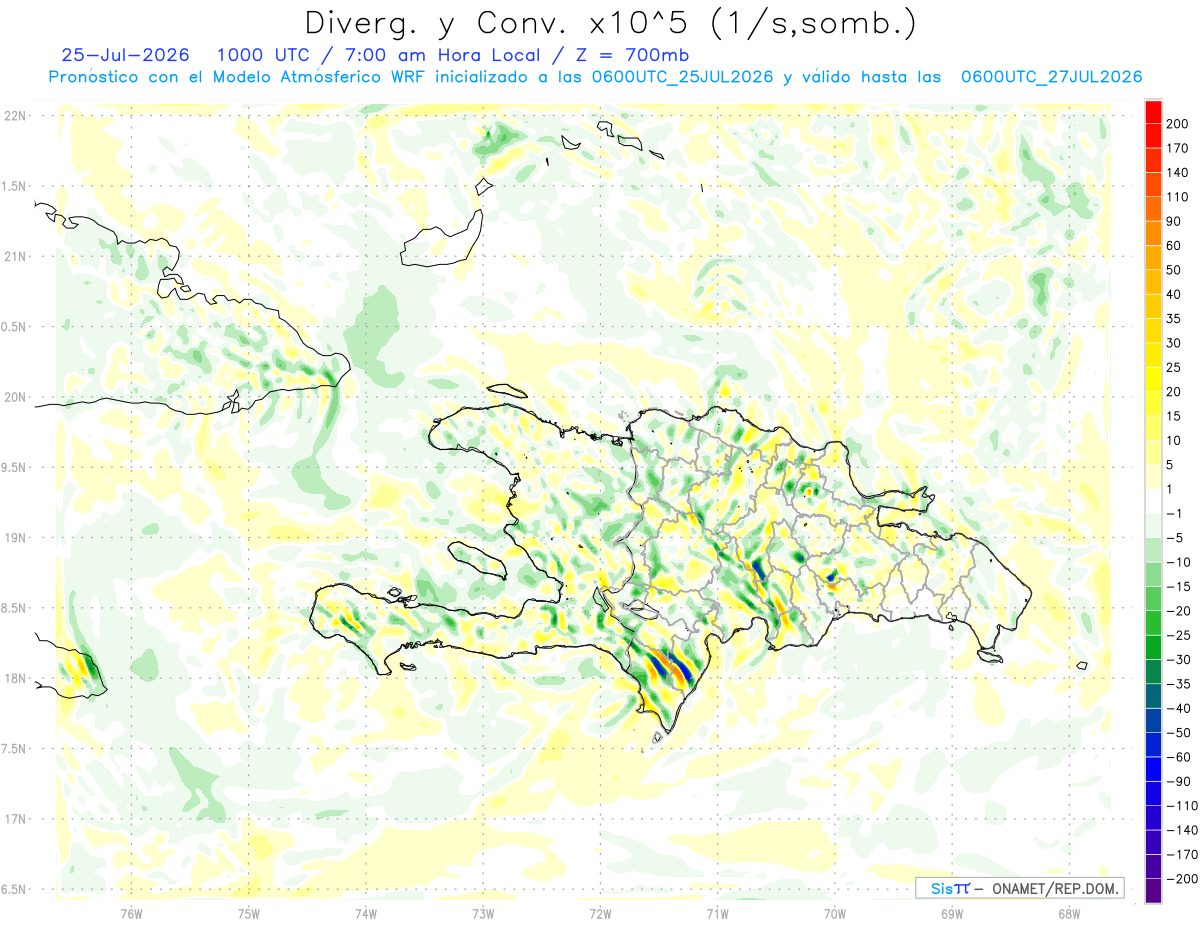Click the red swatch above 200 on color scale
The image size is (1200, 927).
coord(1153,112)
